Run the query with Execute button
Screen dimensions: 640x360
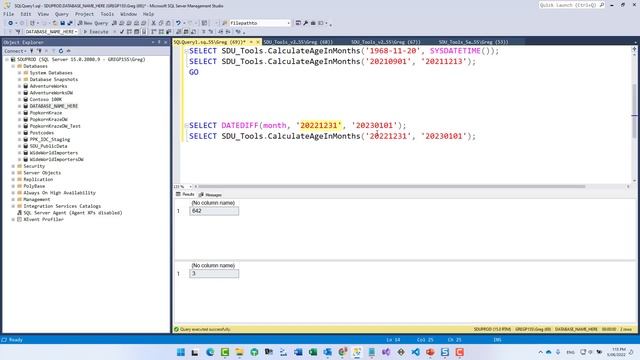coord(96,31)
